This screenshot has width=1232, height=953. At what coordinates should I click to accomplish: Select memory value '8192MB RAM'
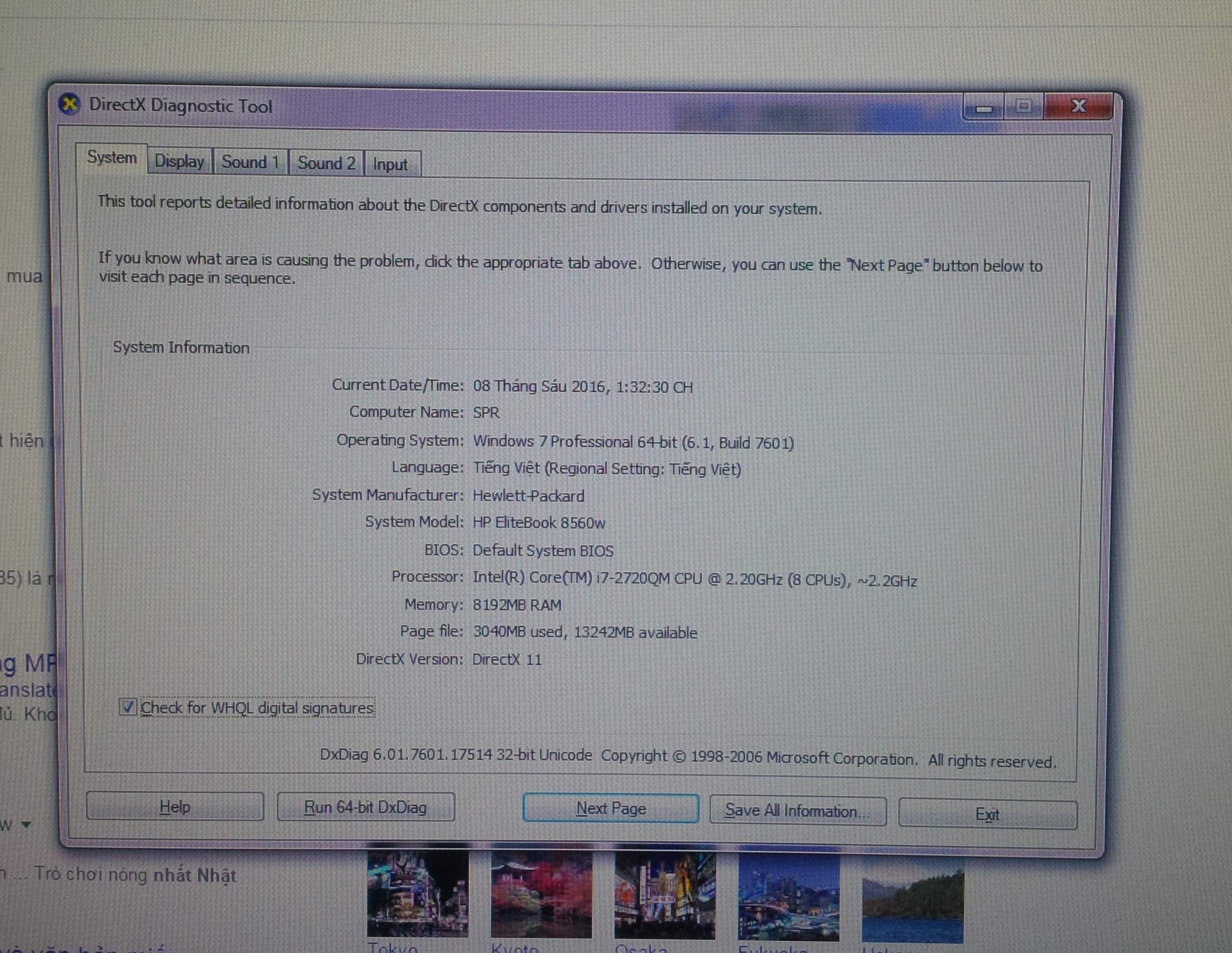click(x=517, y=605)
